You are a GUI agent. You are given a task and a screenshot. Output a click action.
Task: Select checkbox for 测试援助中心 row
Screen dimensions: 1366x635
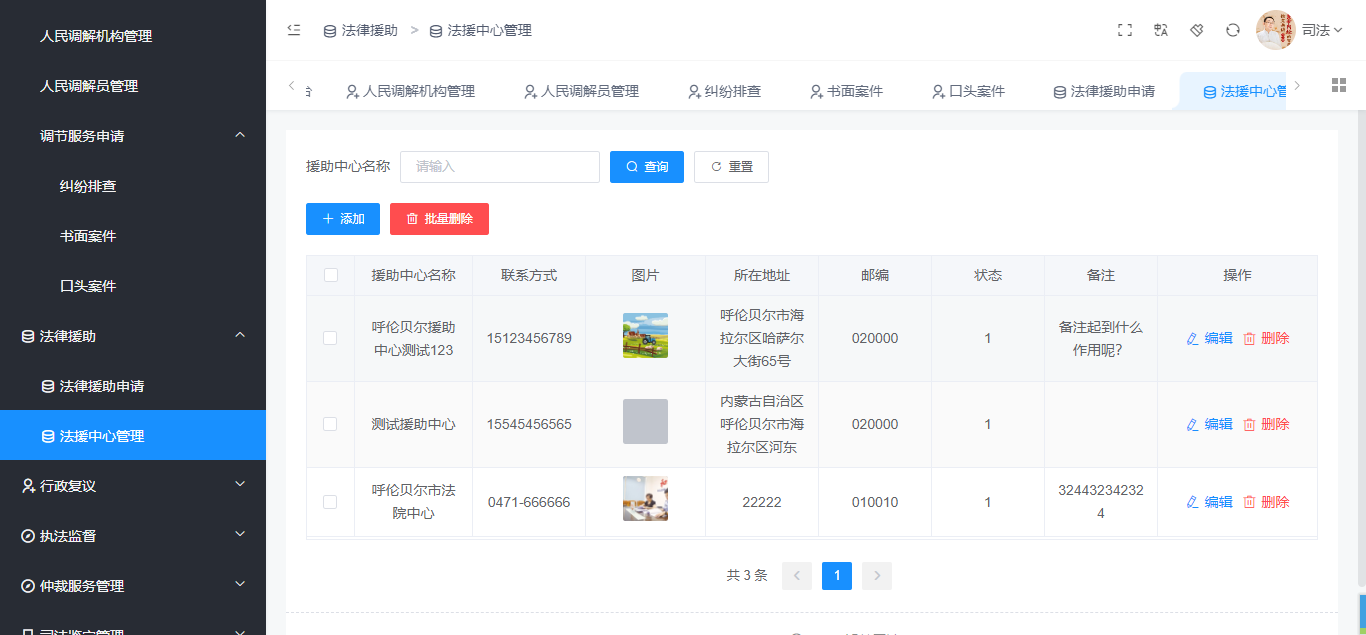(330, 424)
